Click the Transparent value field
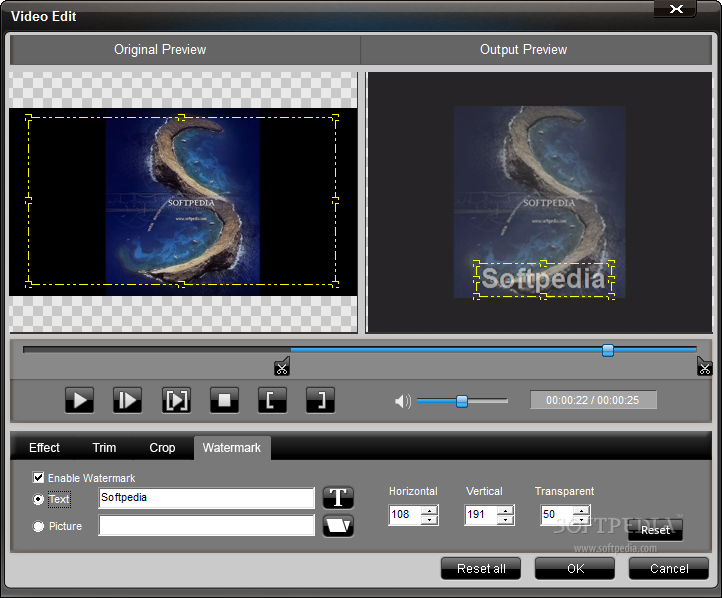The width and height of the screenshot is (722, 598). click(x=558, y=515)
